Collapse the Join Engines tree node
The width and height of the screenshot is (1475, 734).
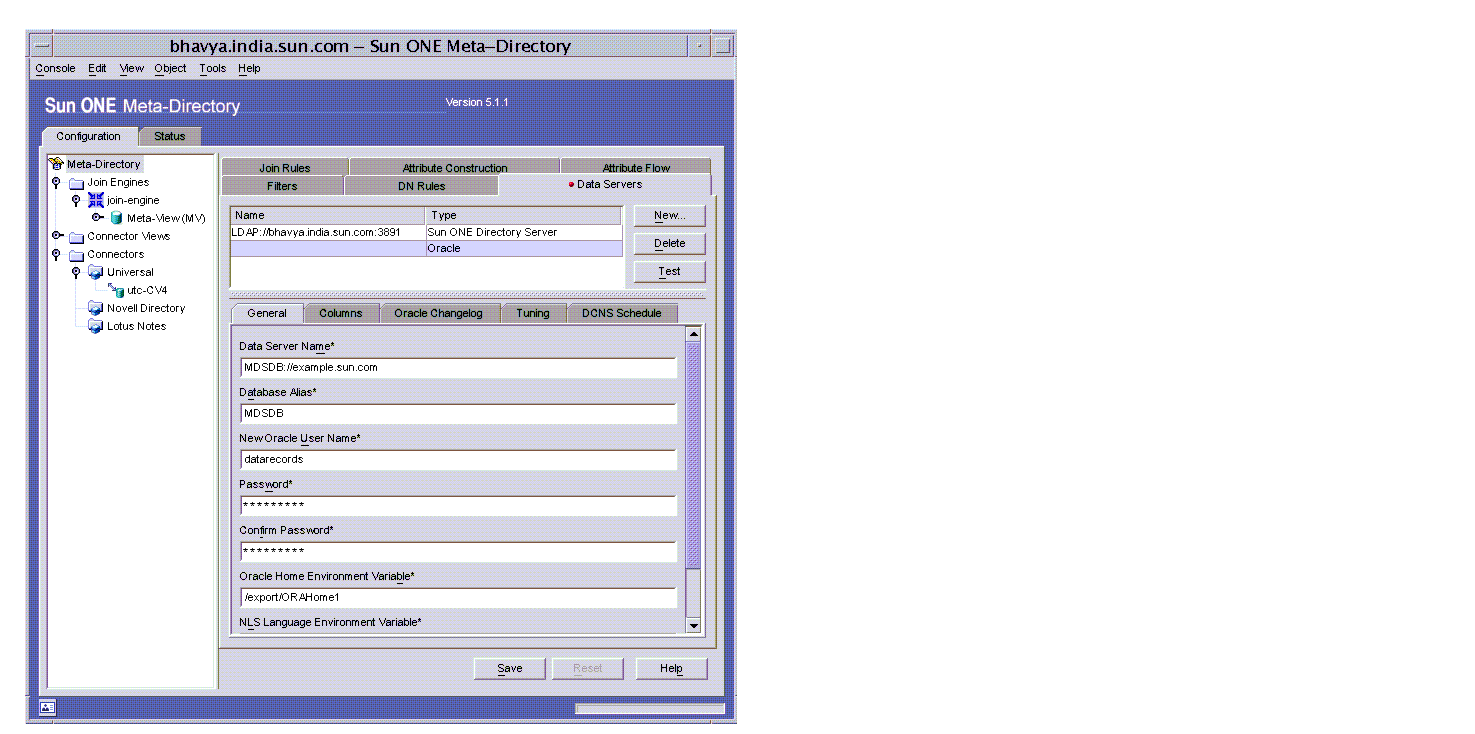click(57, 183)
